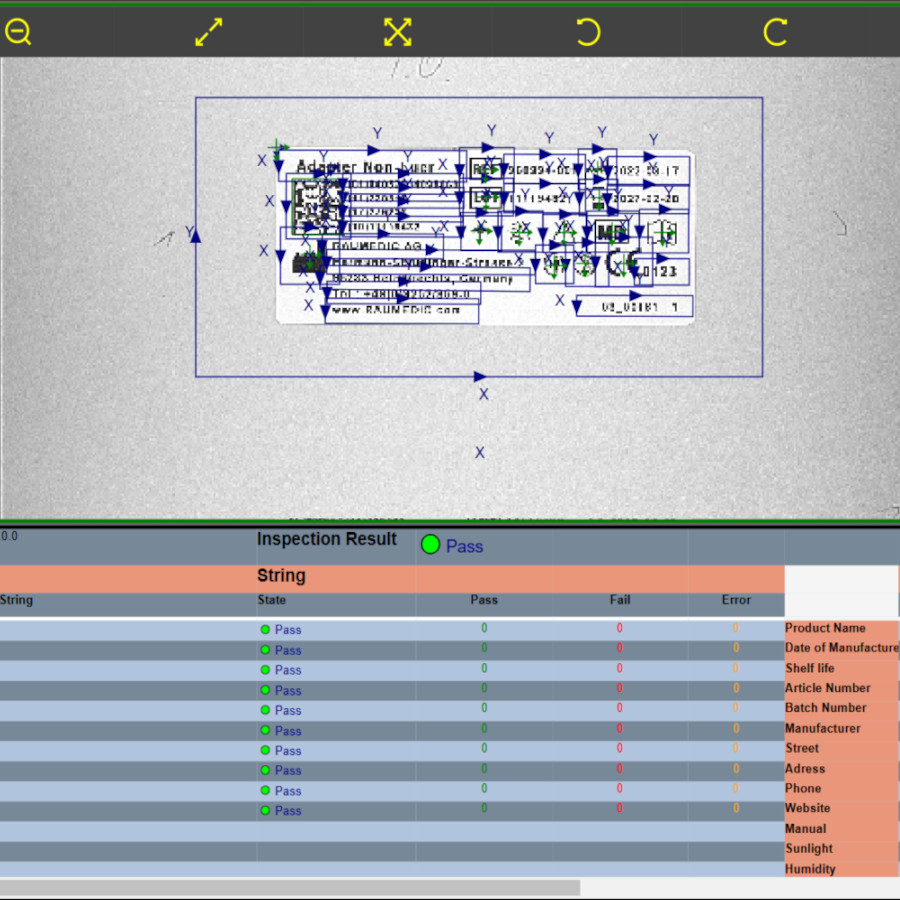The image size is (900, 900).
Task: Click the green Pass indicator beside Inspection Result
Action: [x=429, y=545]
